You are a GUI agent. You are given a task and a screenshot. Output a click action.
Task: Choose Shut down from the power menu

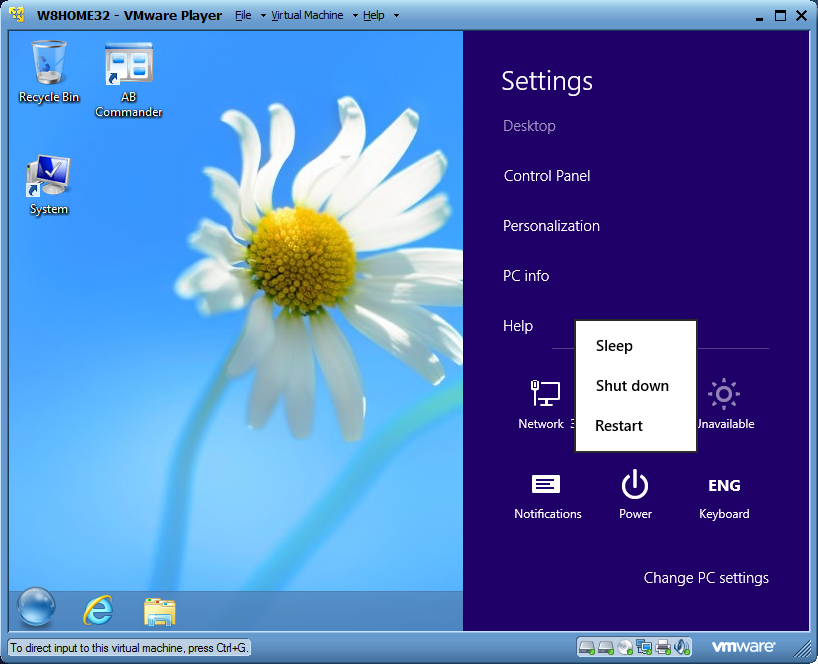(x=632, y=386)
